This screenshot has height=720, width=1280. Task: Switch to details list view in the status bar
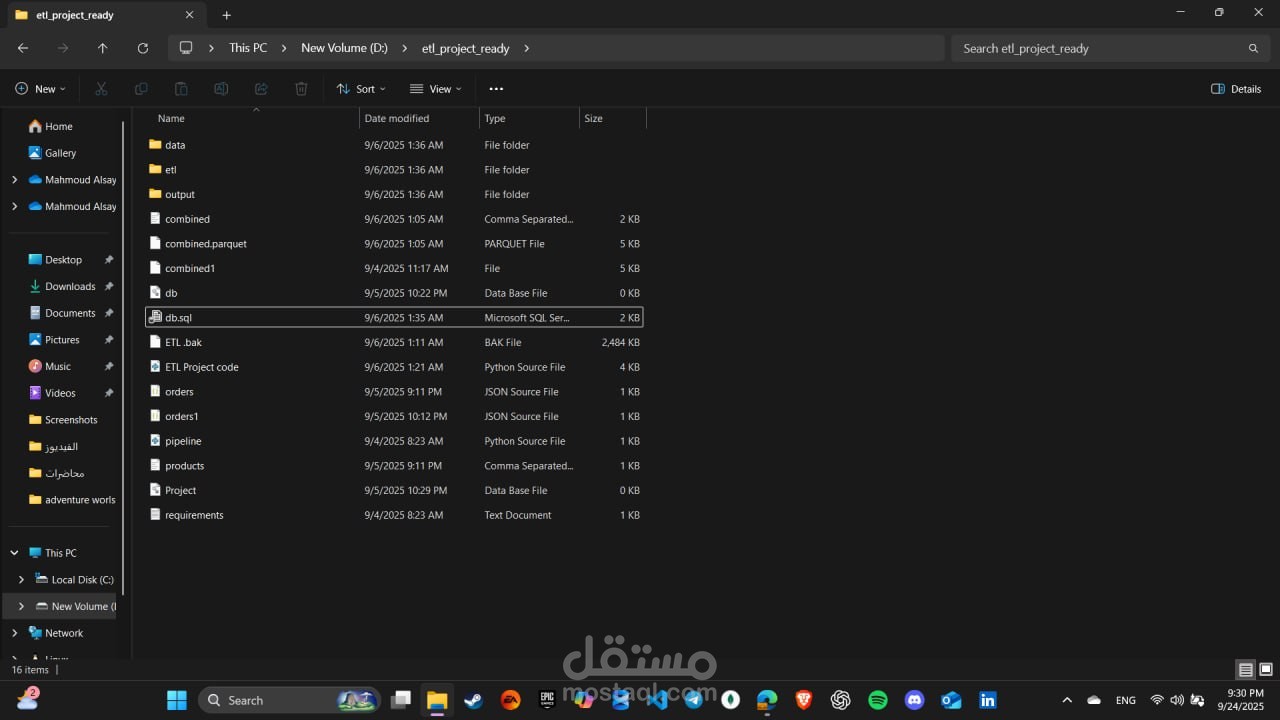pos(1245,670)
